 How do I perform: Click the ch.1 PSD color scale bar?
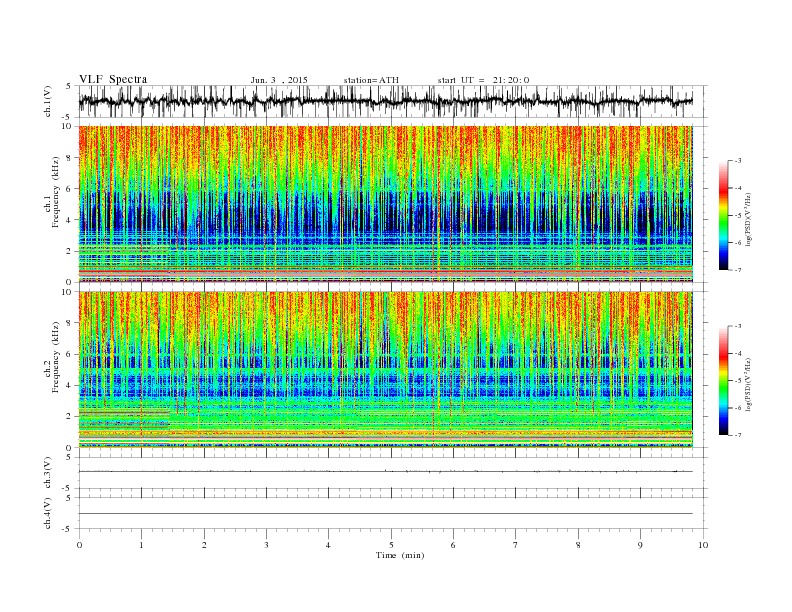(724, 215)
